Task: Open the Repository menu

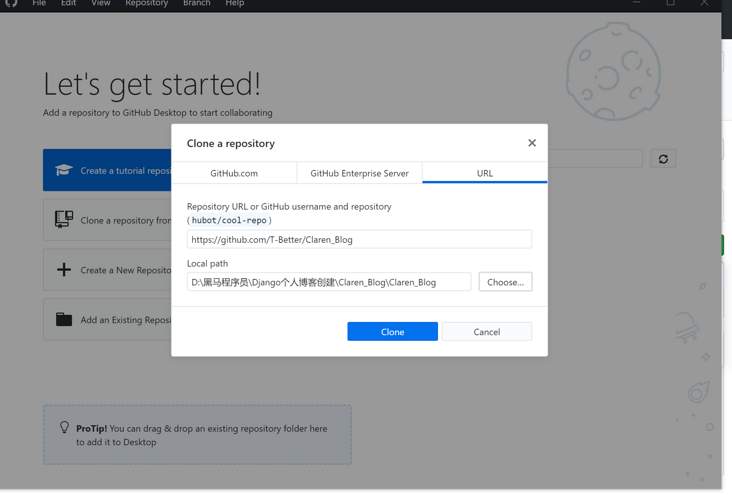Action: (147, 3)
